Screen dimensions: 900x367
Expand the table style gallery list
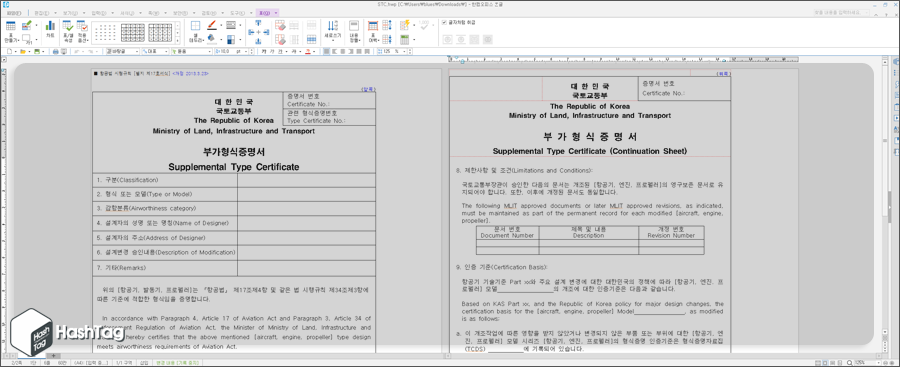(x=177, y=41)
